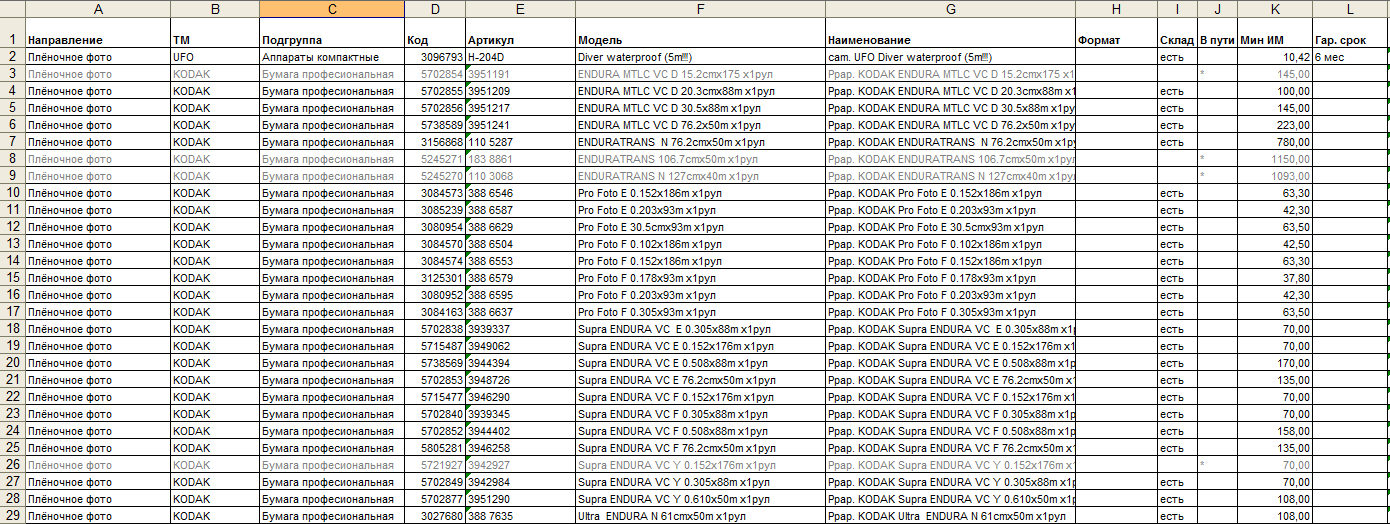Select price cell 1093,00
1390x524 pixels.
[1275, 175]
